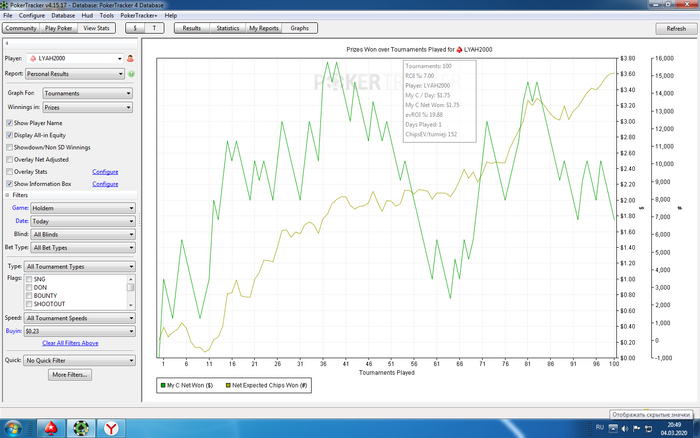Viewport: 700px width, 438px height.
Task: Click More Filters button
Action: click(x=70, y=375)
